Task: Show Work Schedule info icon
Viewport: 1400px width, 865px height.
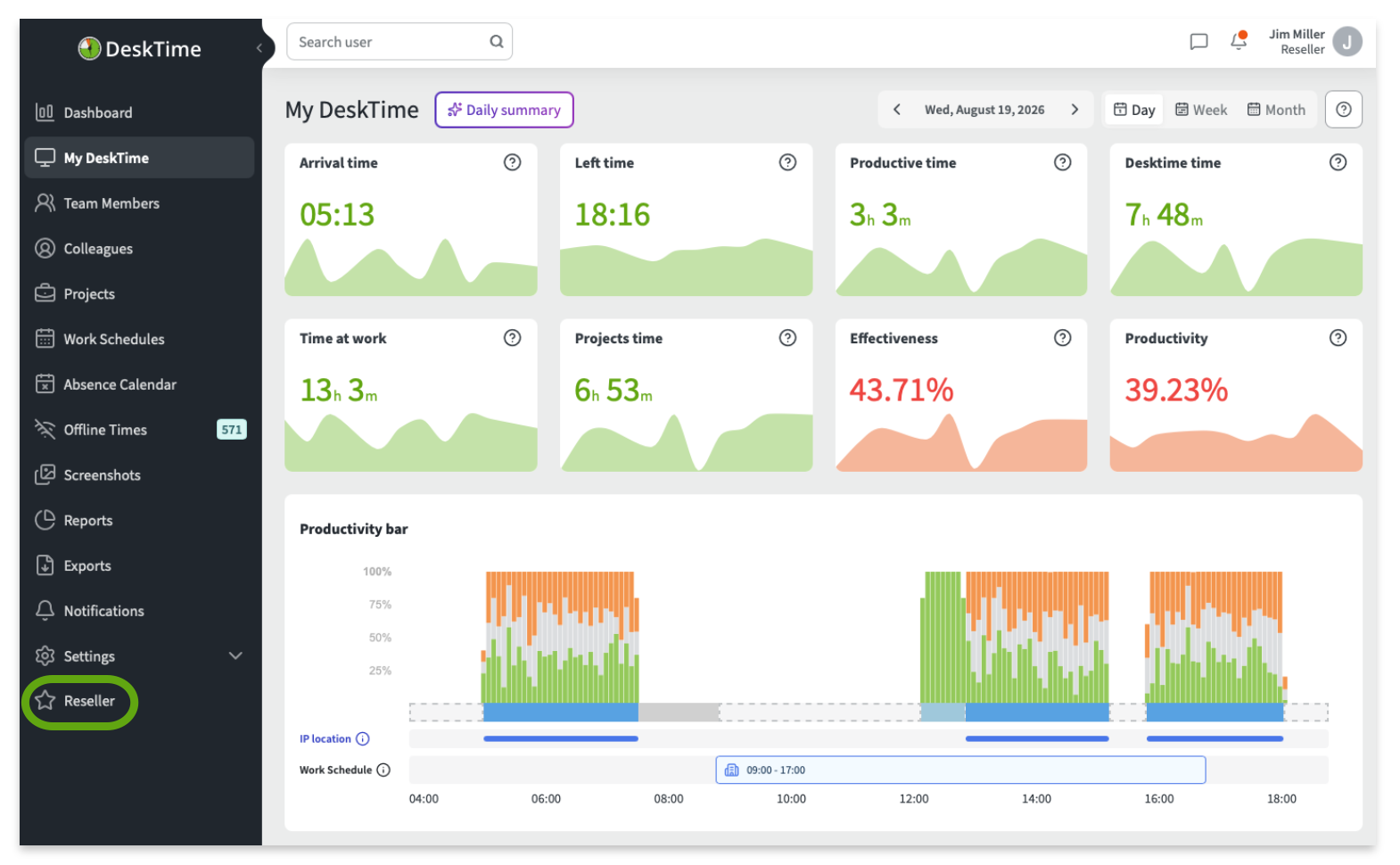Action: (x=383, y=770)
